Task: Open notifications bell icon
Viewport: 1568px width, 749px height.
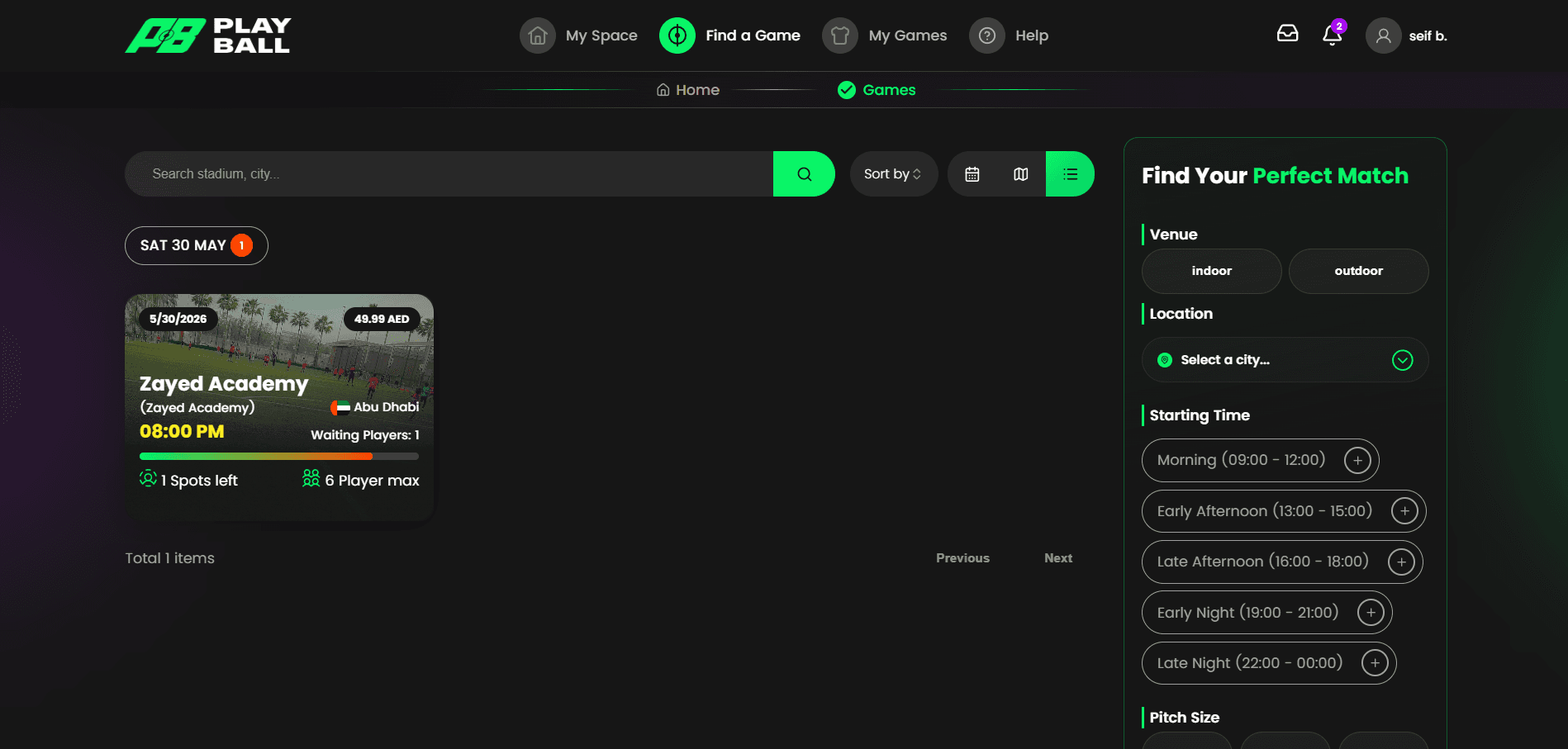Action: coord(1333,35)
